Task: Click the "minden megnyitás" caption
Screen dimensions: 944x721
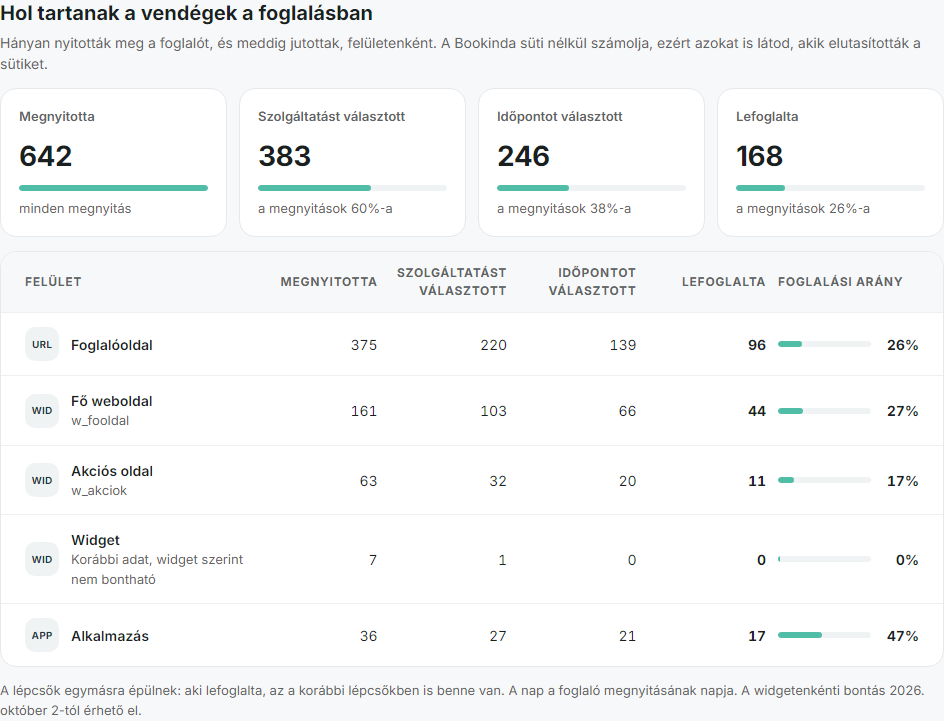Action: tap(75, 209)
